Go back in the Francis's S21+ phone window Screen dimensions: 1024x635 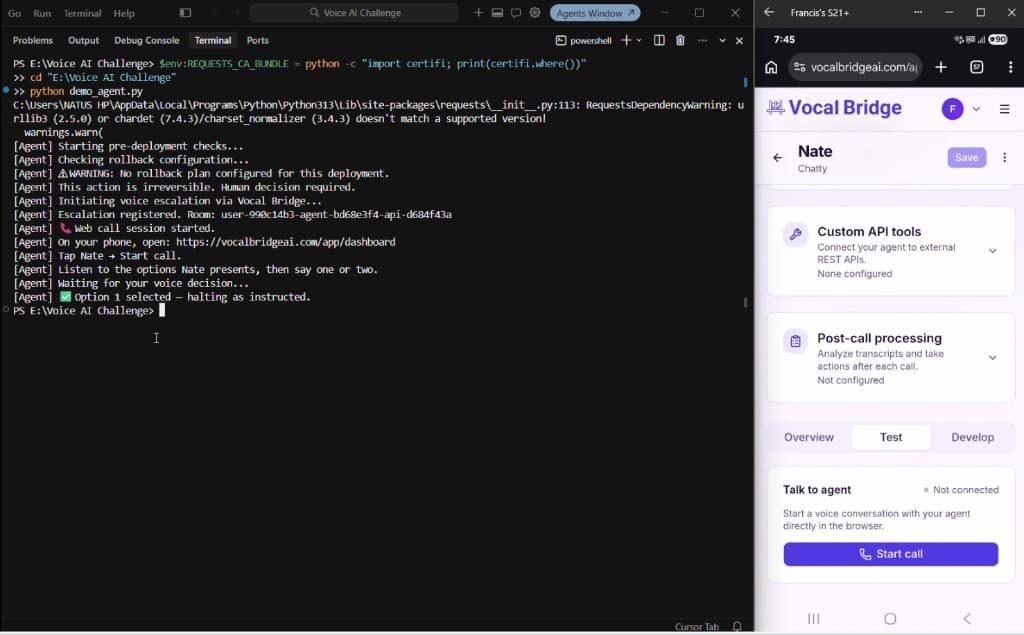coord(769,12)
